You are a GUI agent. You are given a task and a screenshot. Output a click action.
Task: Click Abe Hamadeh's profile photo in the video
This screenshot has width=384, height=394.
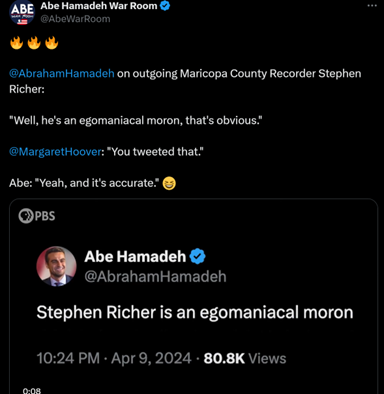pyautogui.click(x=56, y=266)
